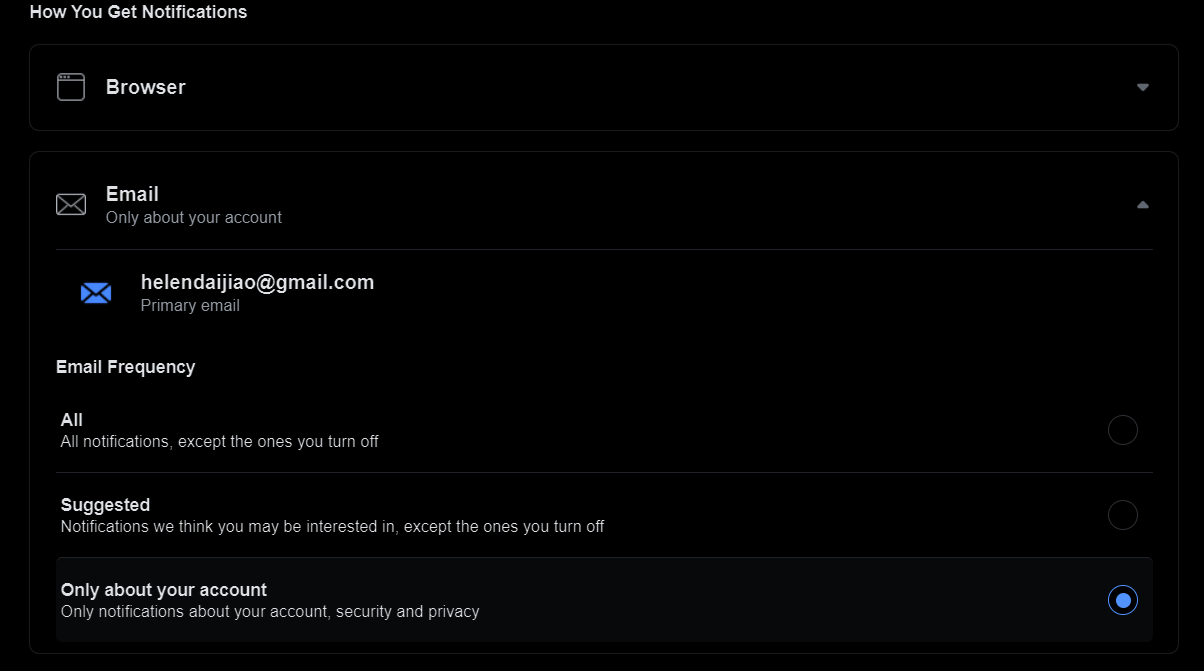
Task: Open the Browser notifications row label
Action: coord(146,87)
